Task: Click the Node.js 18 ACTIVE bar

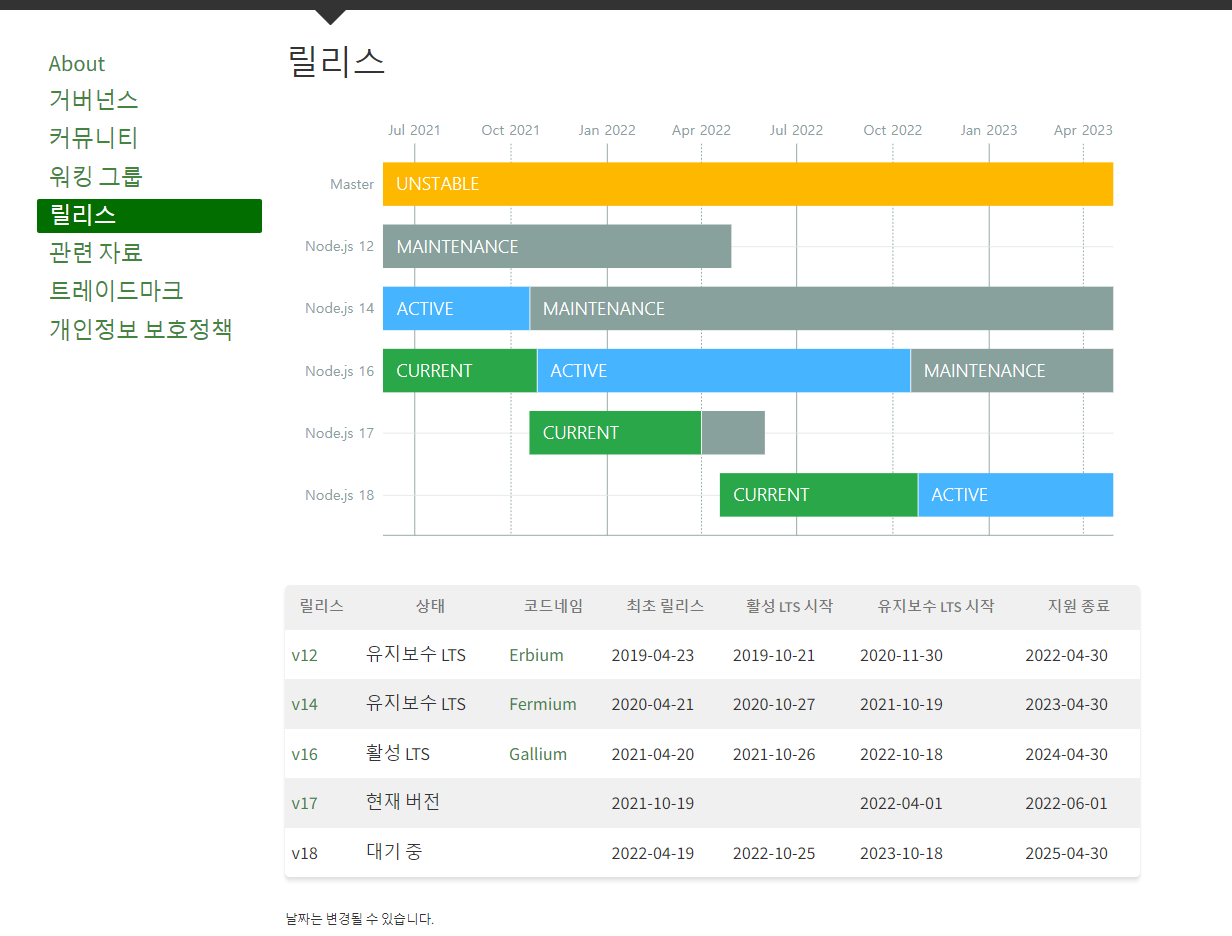Action: (x=1016, y=494)
